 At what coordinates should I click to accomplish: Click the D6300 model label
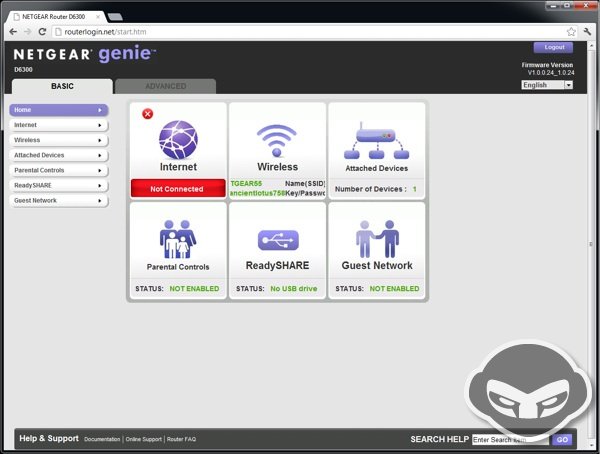pos(23,70)
